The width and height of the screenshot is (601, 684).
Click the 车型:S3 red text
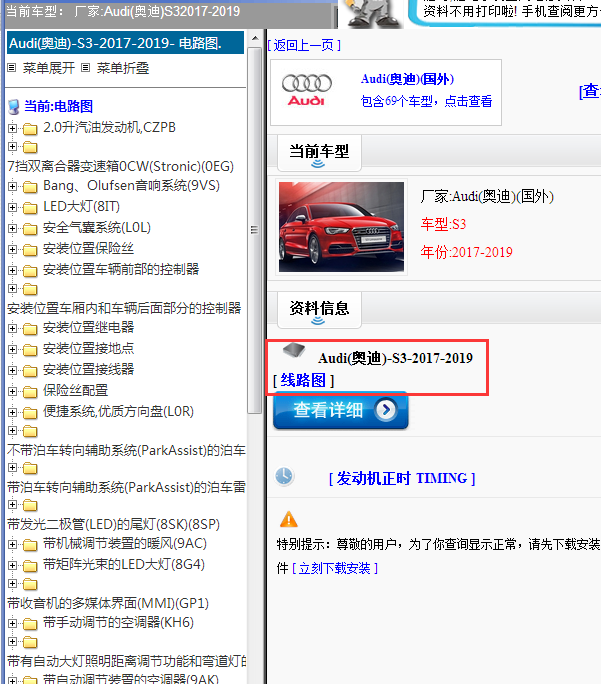point(444,224)
